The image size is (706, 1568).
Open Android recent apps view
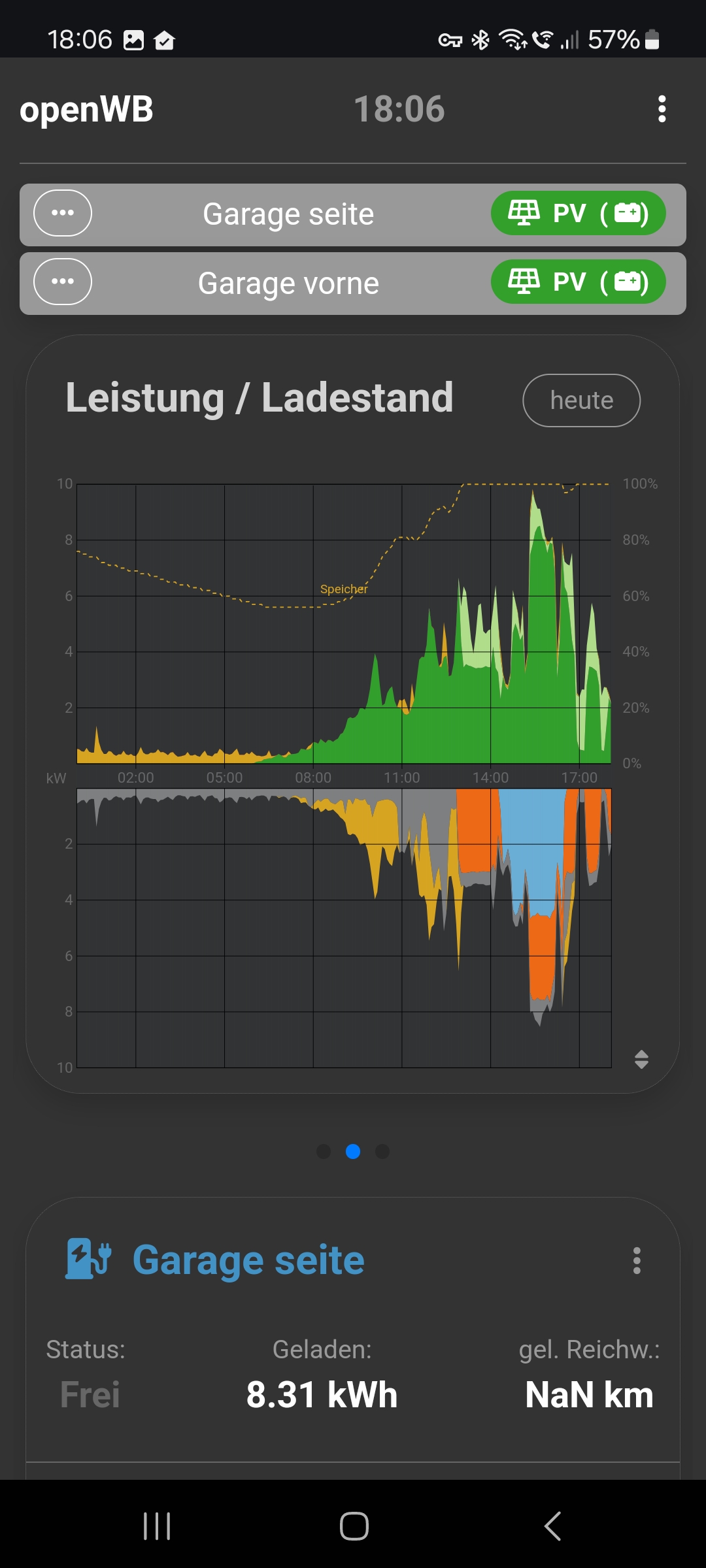point(157,1526)
